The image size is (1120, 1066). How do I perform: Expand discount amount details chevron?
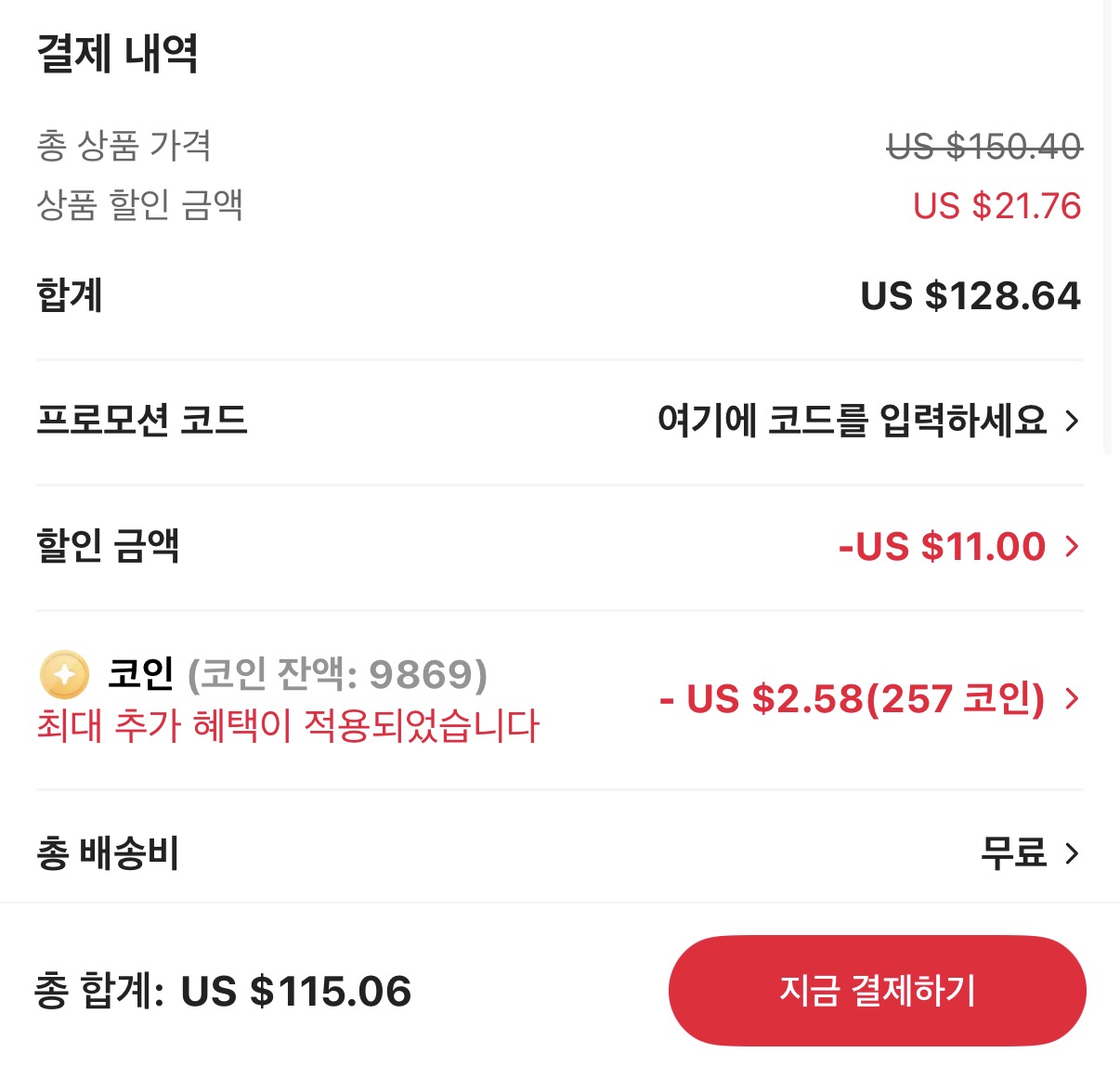tap(1072, 546)
